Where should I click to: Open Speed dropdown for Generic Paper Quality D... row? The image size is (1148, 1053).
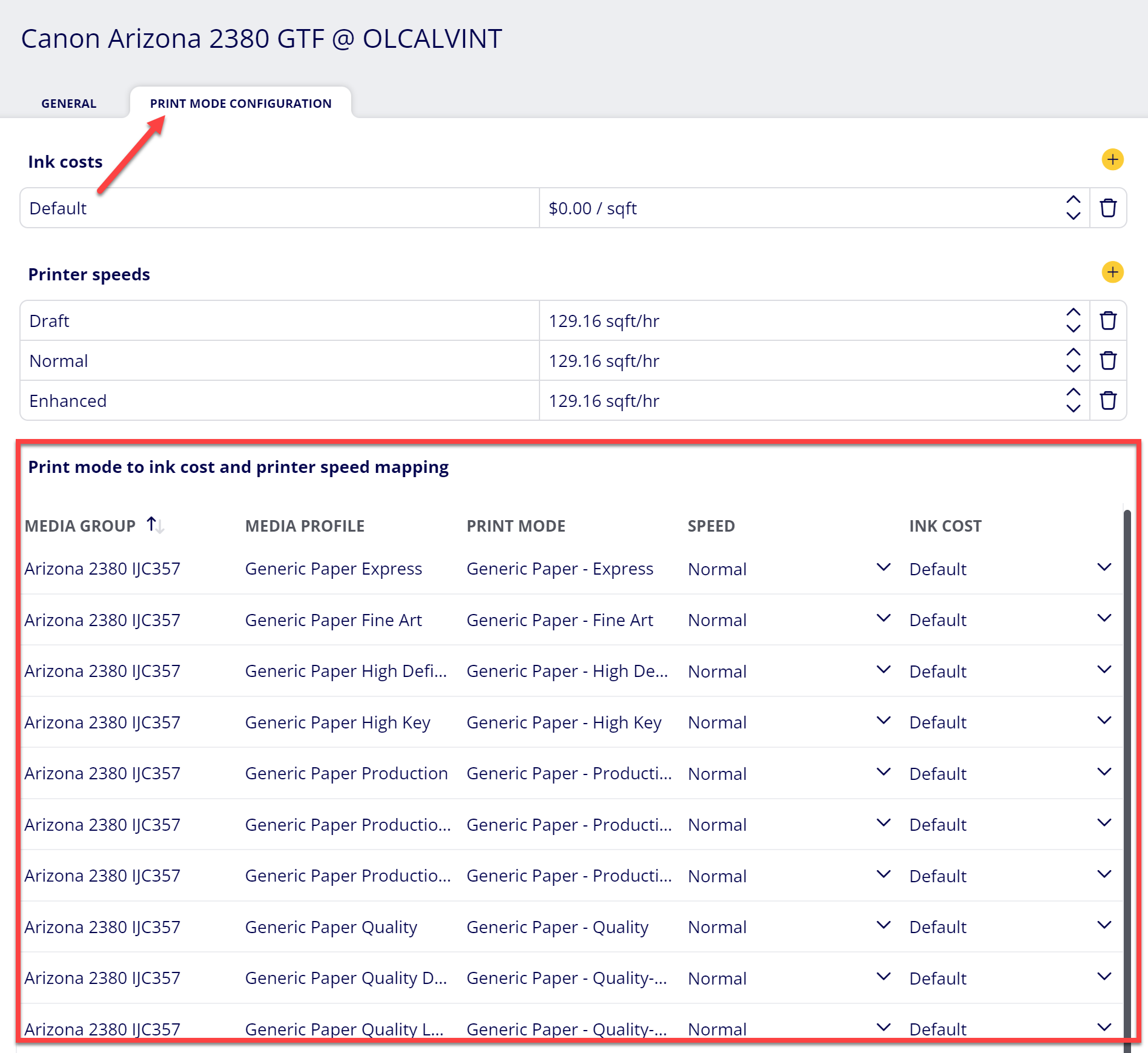[883, 977]
